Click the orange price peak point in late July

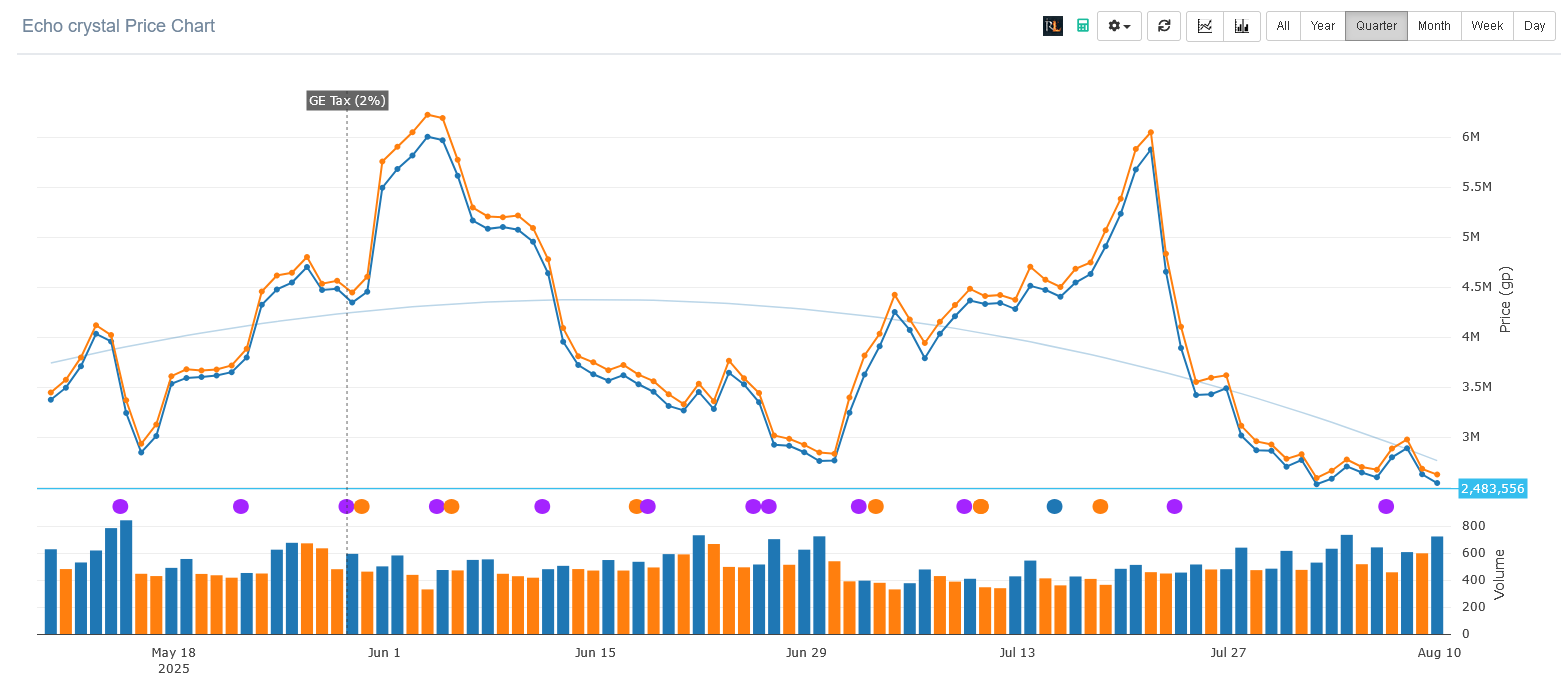click(x=1151, y=132)
